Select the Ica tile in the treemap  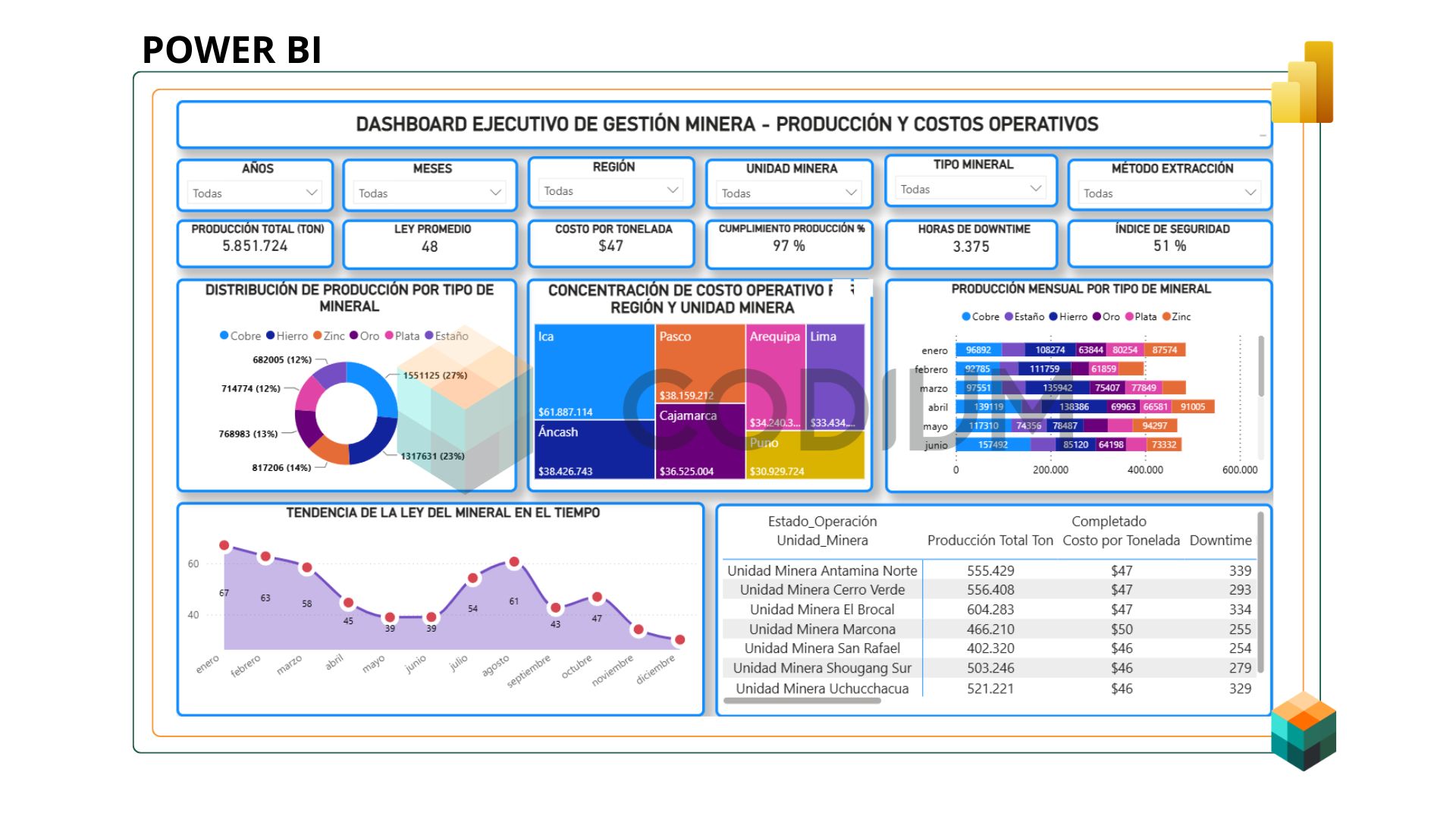point(595,372)
